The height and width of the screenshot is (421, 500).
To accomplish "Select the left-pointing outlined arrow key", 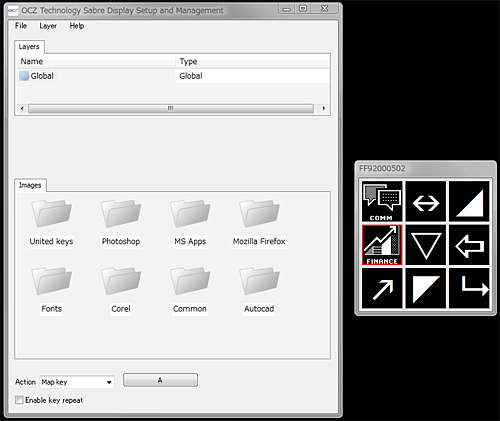I will (469, 245).
